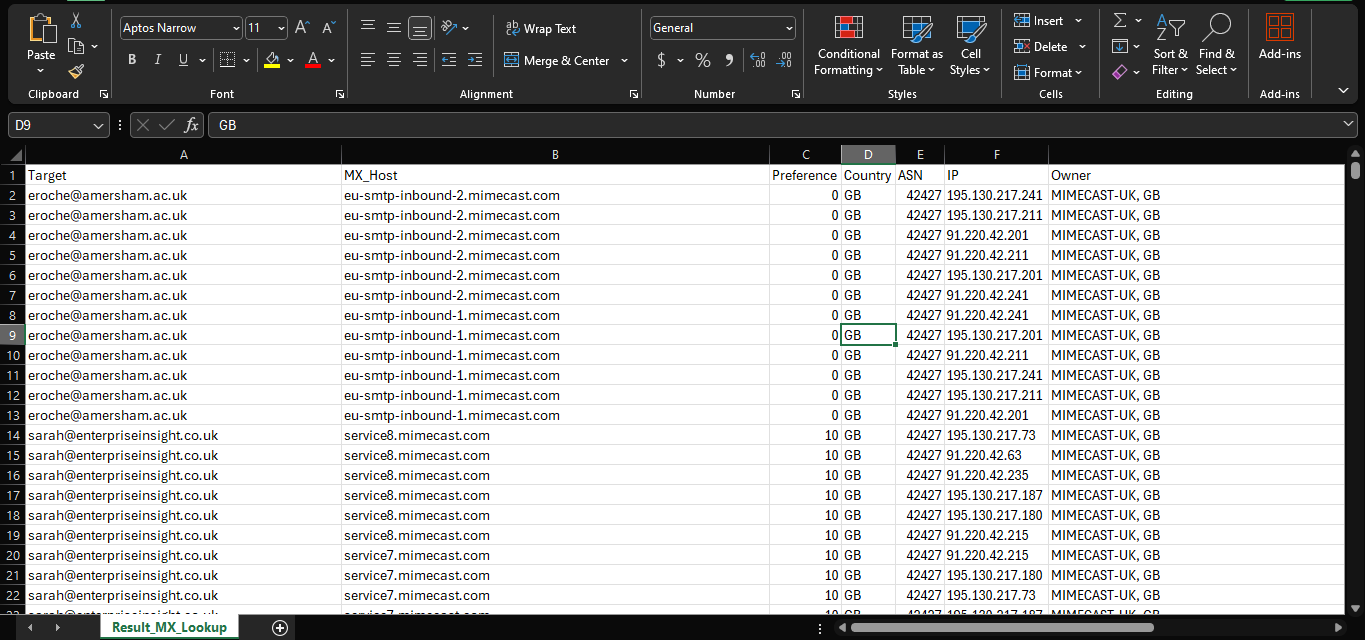
Task: Open the Name Box dropdown
Action: click(97, 125)
